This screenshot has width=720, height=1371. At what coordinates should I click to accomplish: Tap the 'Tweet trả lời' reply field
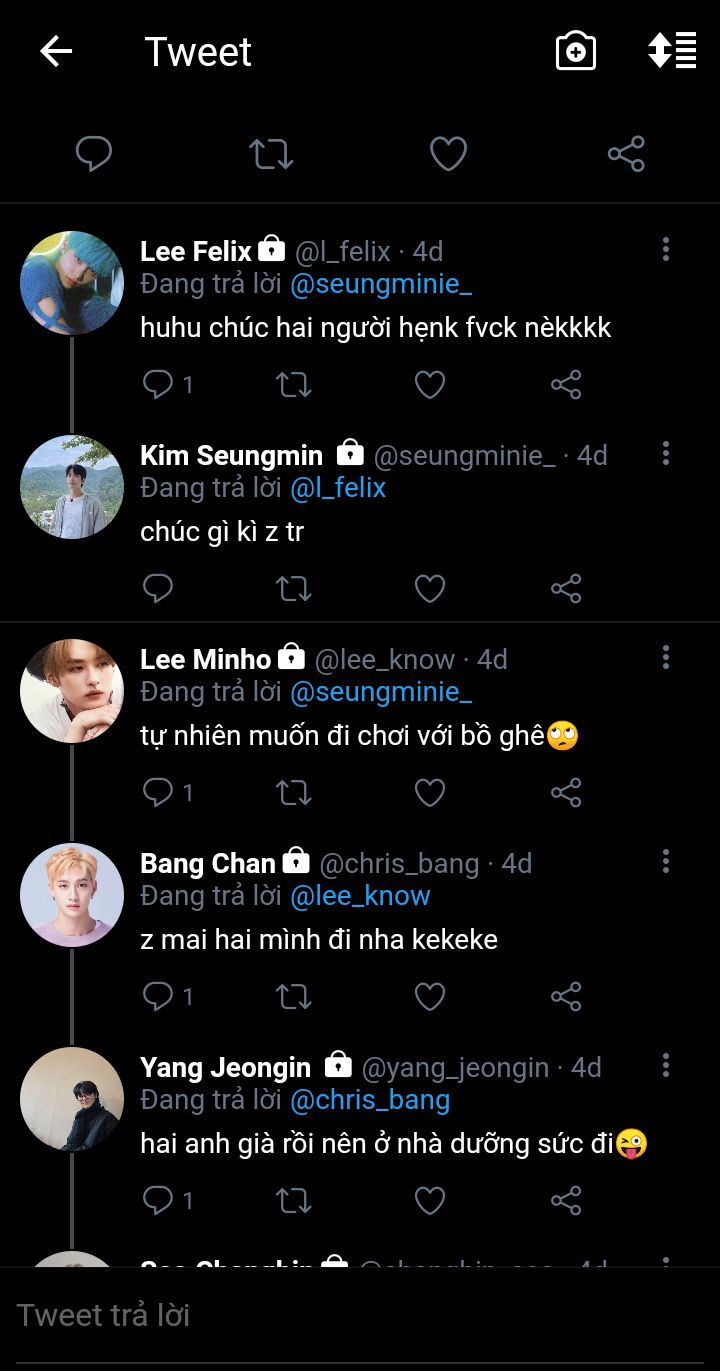[360, 1315]
